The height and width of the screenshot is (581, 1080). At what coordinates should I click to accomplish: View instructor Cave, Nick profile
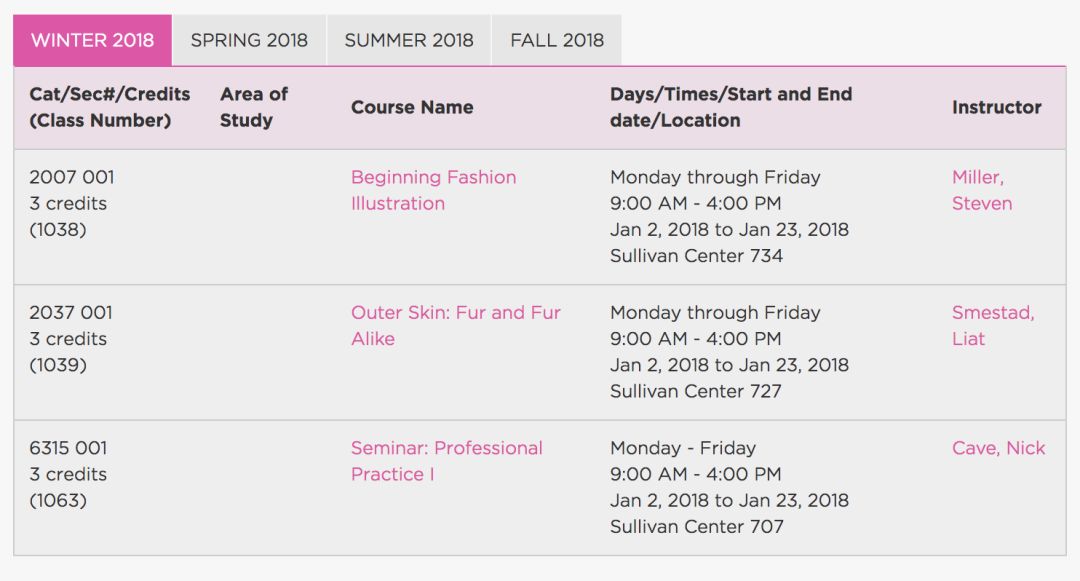[998, 448]
